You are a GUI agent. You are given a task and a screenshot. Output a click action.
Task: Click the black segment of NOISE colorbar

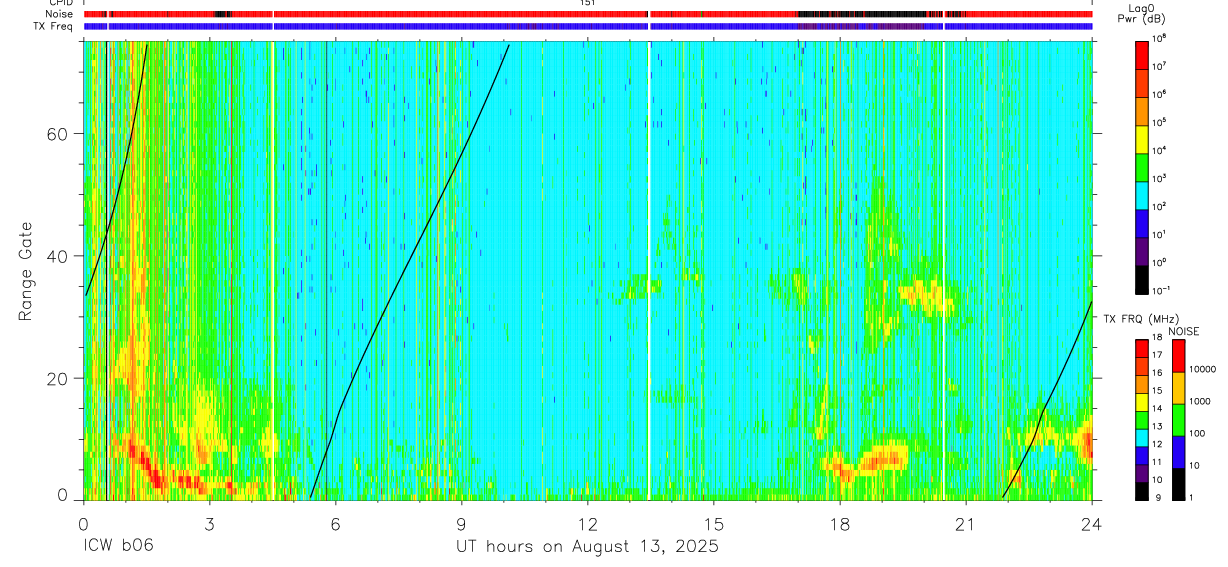point(1179,484)
